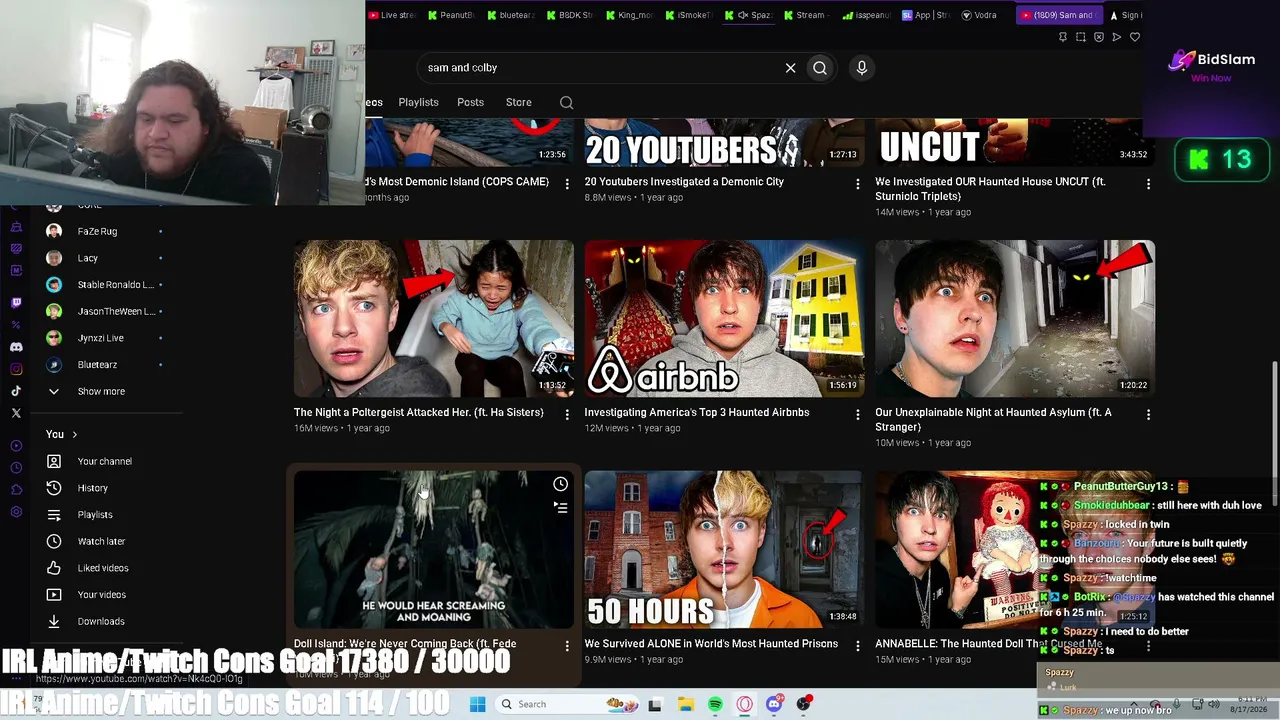
Task: Switch to the King_mor browser tab
Action: (629, 15)
